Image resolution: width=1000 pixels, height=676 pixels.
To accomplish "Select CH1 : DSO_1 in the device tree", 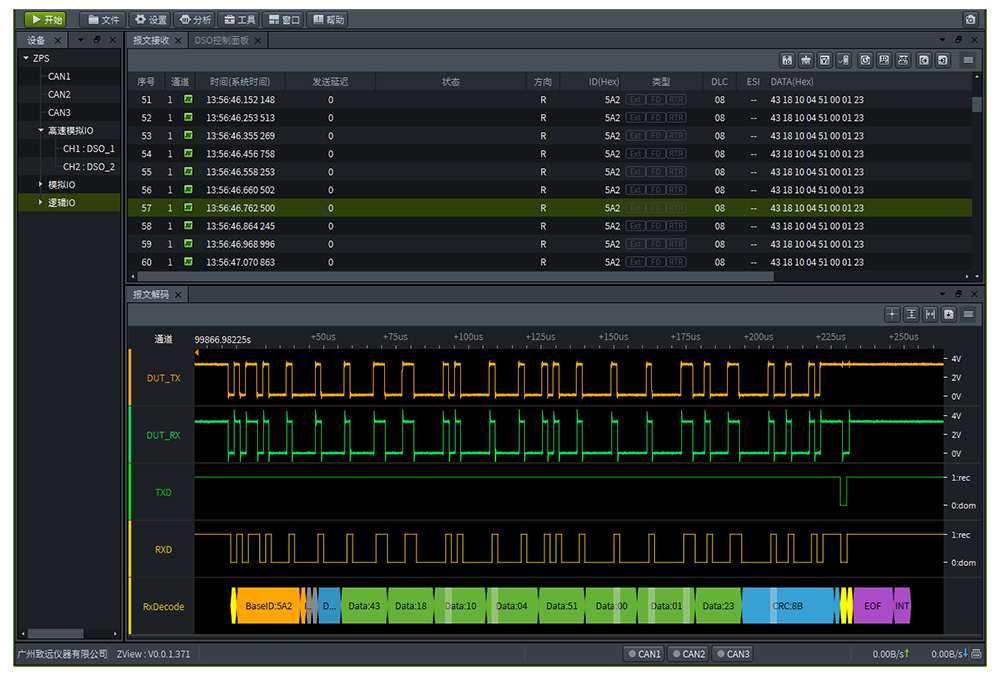I will coord(89,149).
